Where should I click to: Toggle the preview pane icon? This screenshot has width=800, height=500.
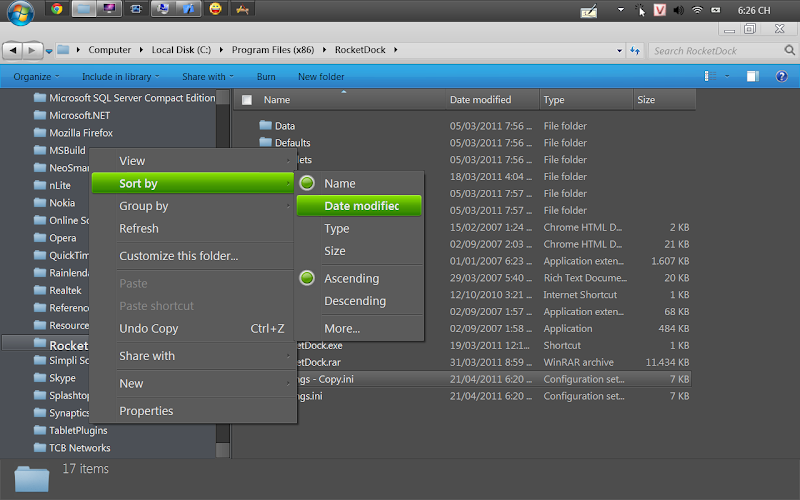[753, 76]
